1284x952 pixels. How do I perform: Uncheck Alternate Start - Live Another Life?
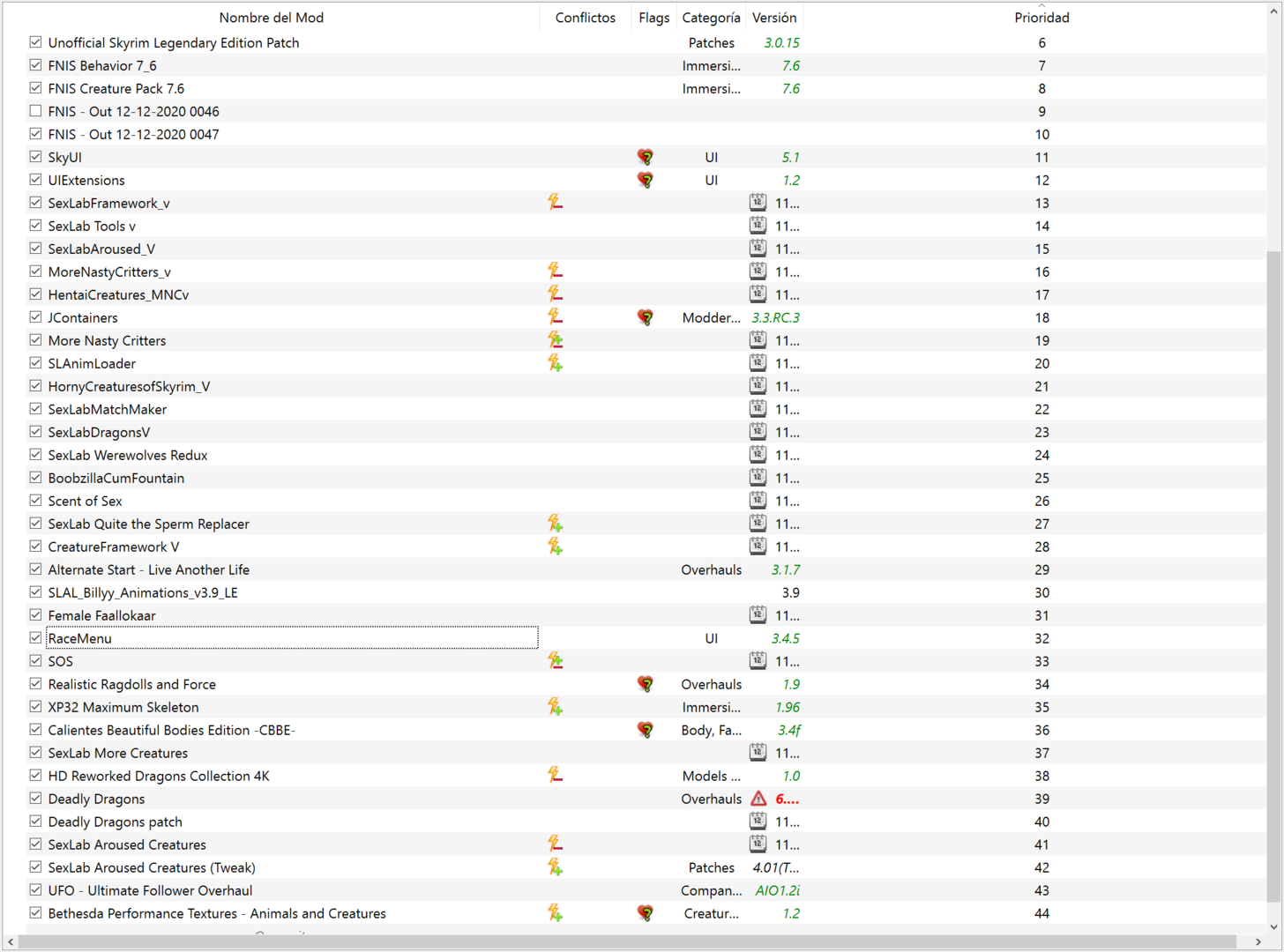[x=35, y=569]
